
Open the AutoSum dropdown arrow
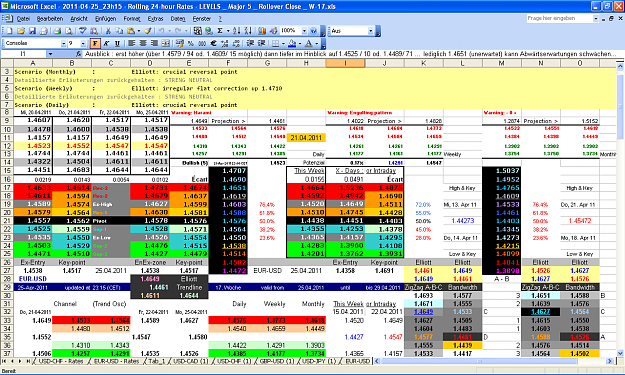[x=228, y=31]
